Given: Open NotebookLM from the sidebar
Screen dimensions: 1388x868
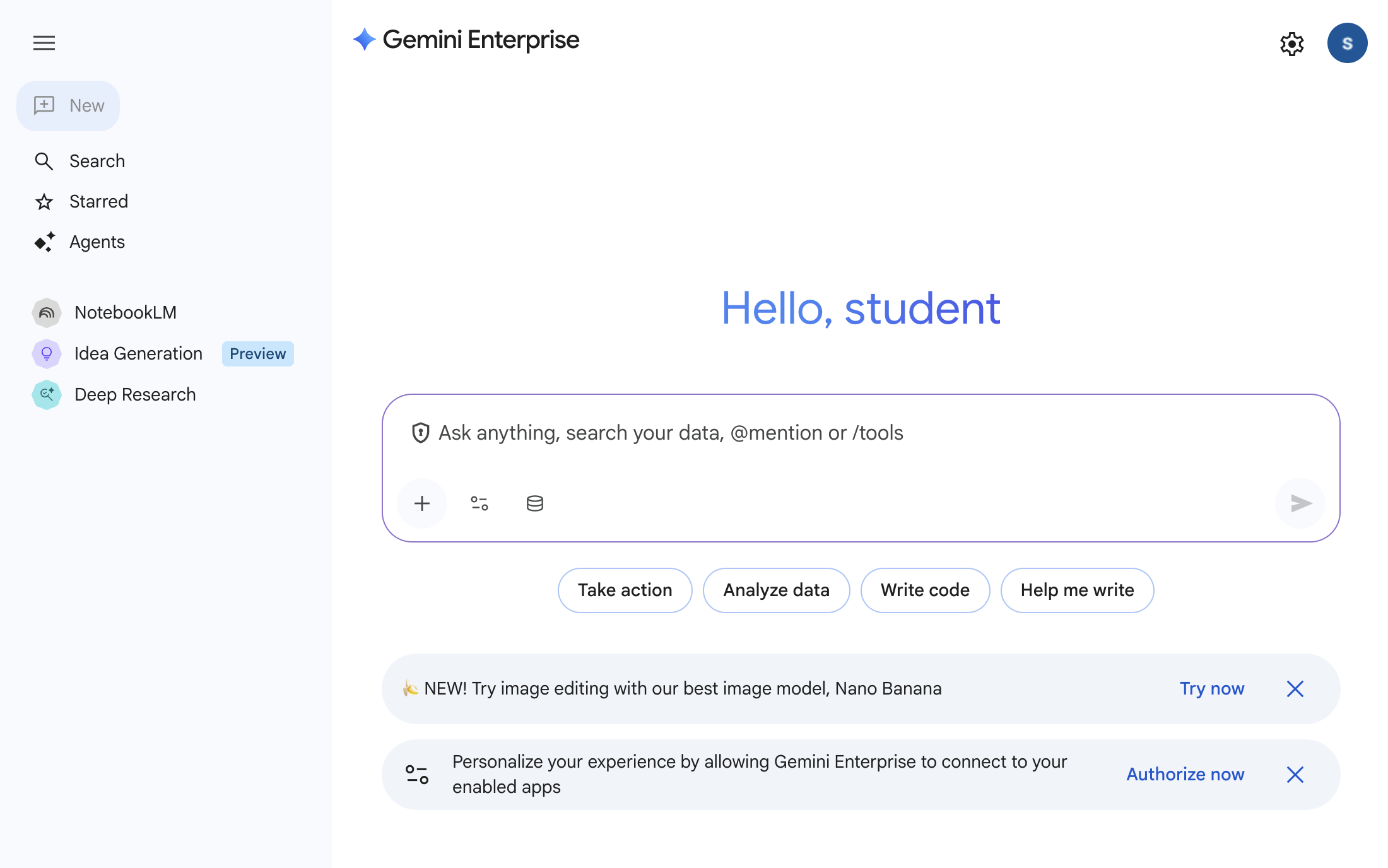Looking at the screenshot, I should (126, 312).
